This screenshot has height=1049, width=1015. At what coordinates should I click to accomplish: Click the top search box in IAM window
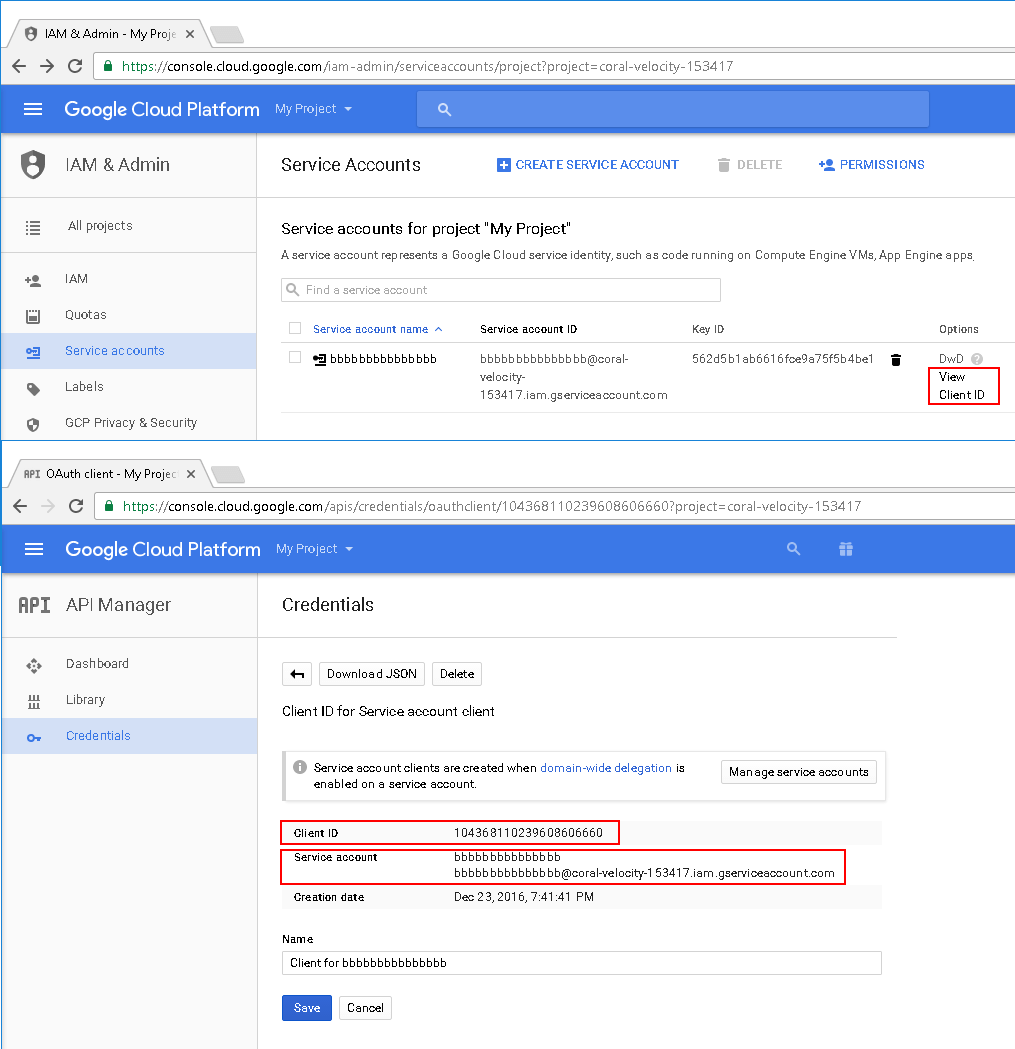[672, 109]
